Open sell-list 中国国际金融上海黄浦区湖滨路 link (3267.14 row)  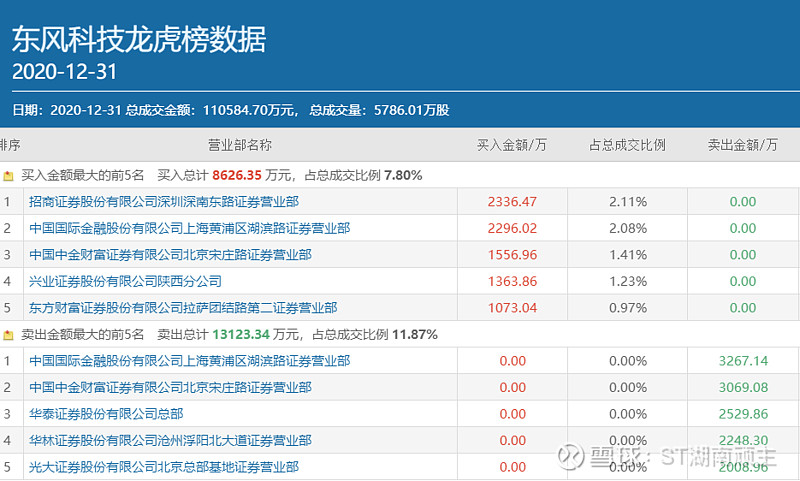point(189,361)
